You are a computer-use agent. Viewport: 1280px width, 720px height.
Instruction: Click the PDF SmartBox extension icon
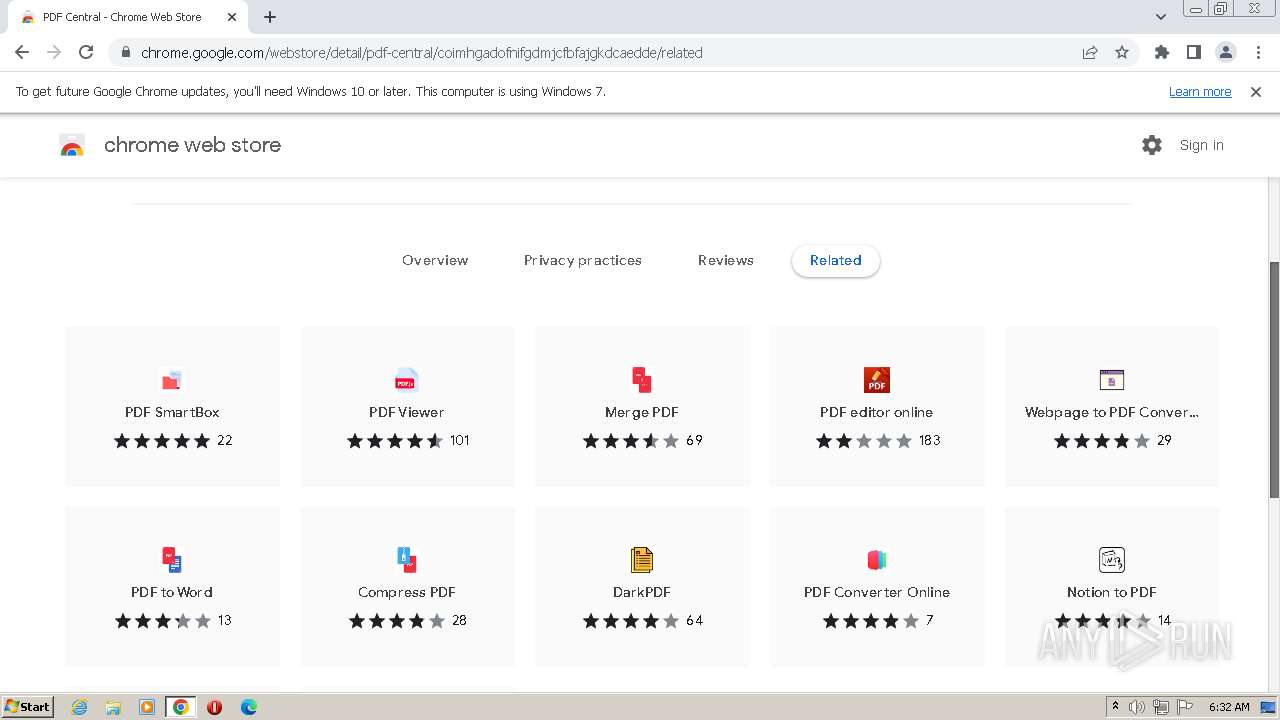pos(172,380)
